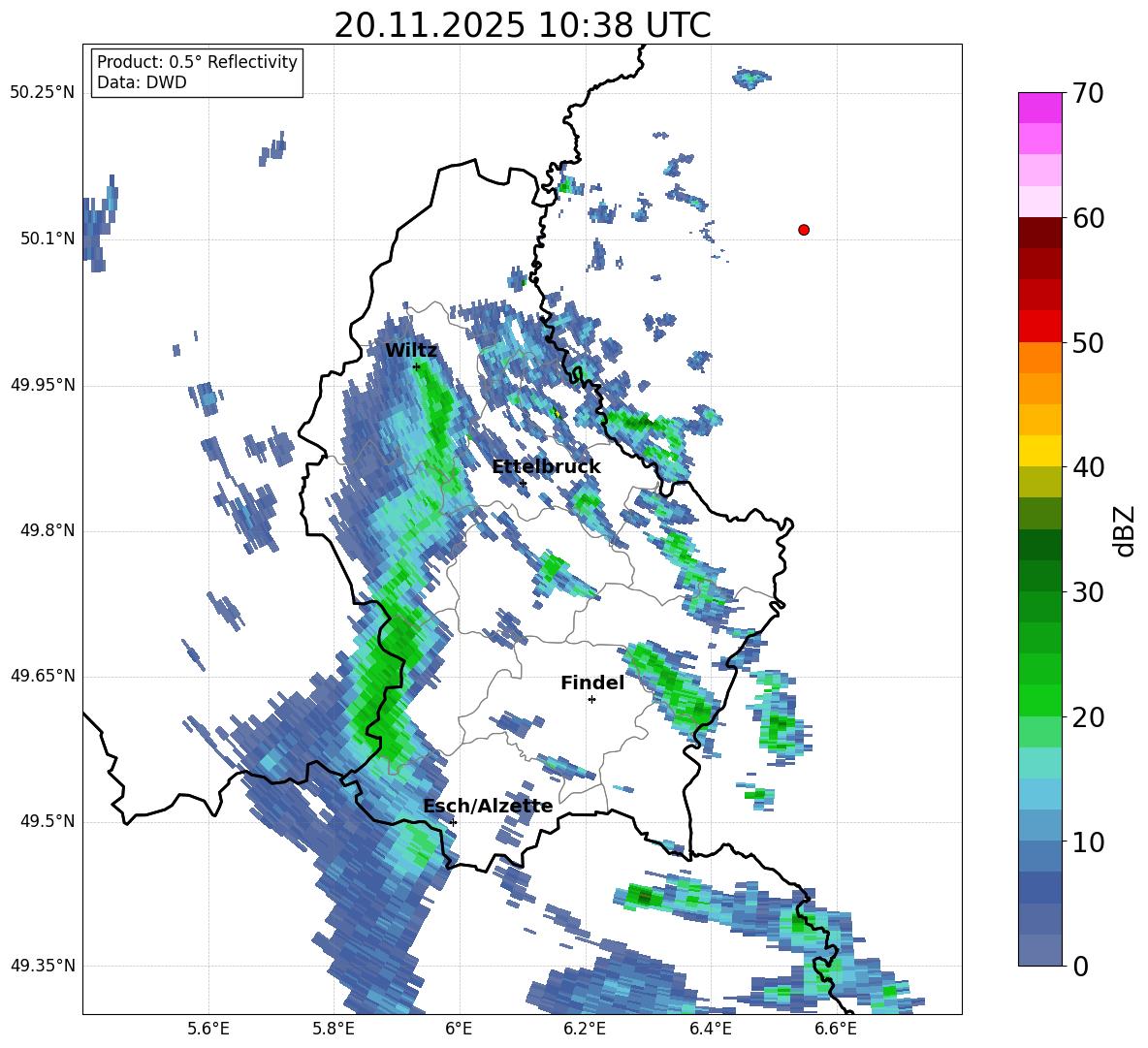
Task: Click the 6°E longitude label
Action: (x=459, y=1030)
